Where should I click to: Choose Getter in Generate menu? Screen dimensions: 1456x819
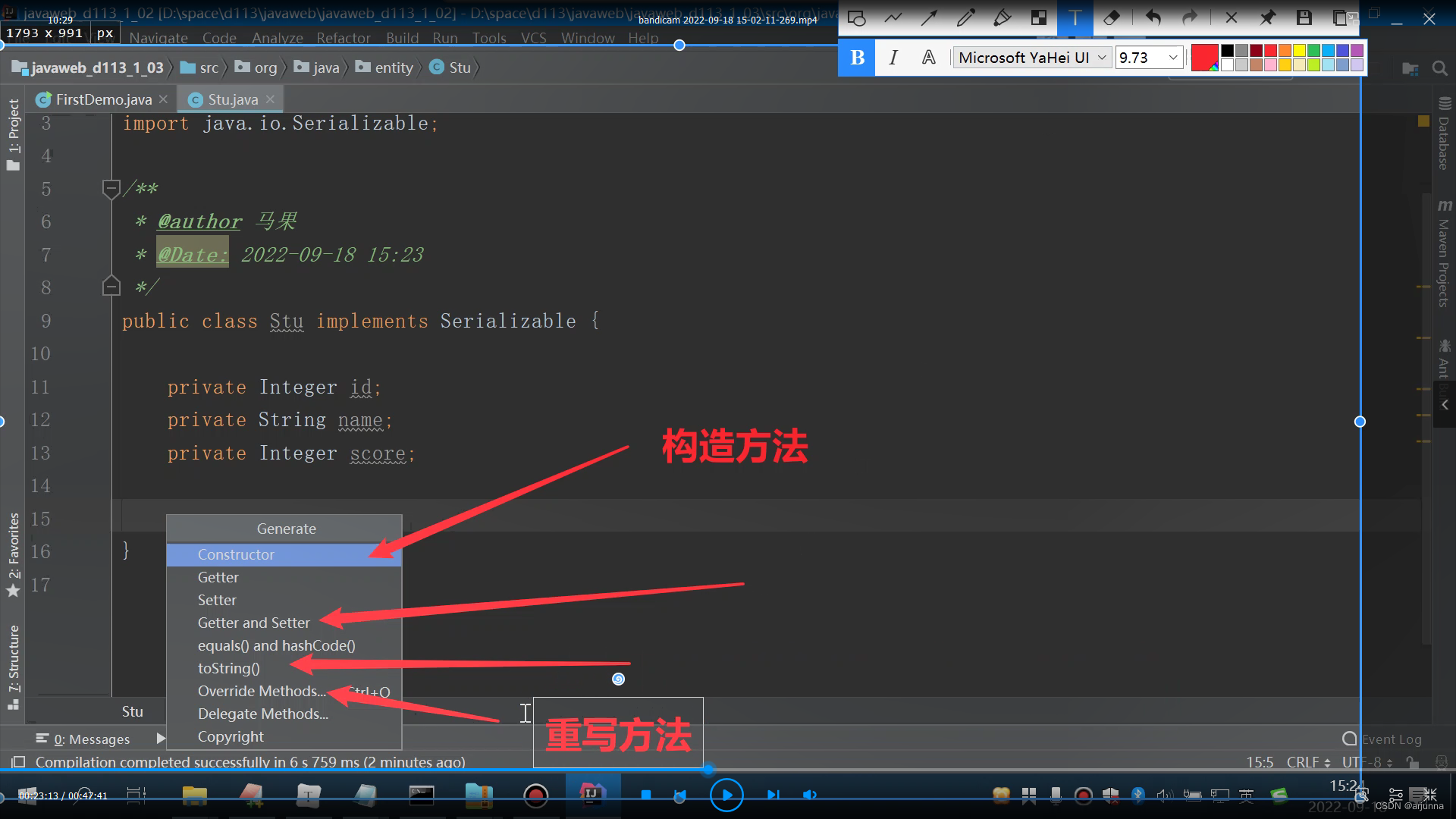point(284,577)
